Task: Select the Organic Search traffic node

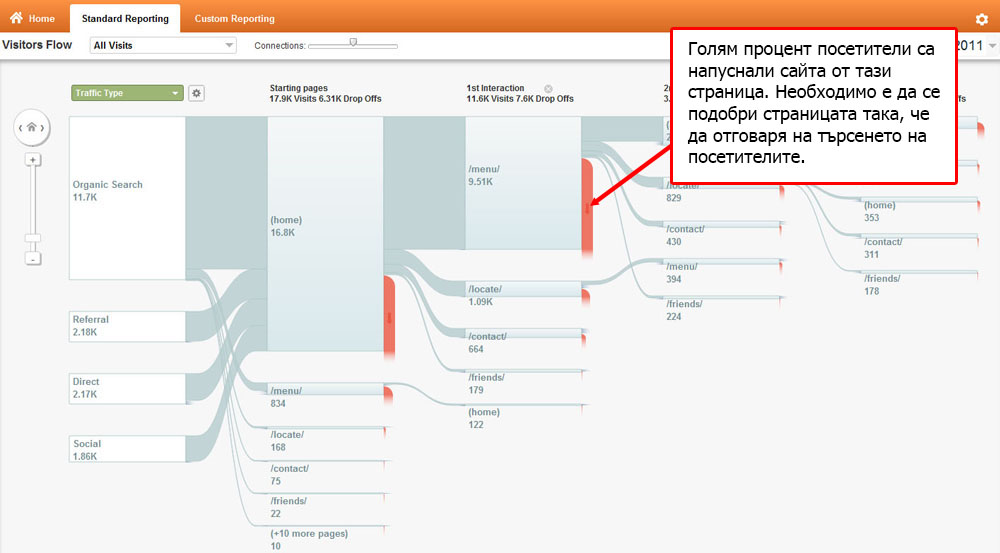Action: coord(127,198)
